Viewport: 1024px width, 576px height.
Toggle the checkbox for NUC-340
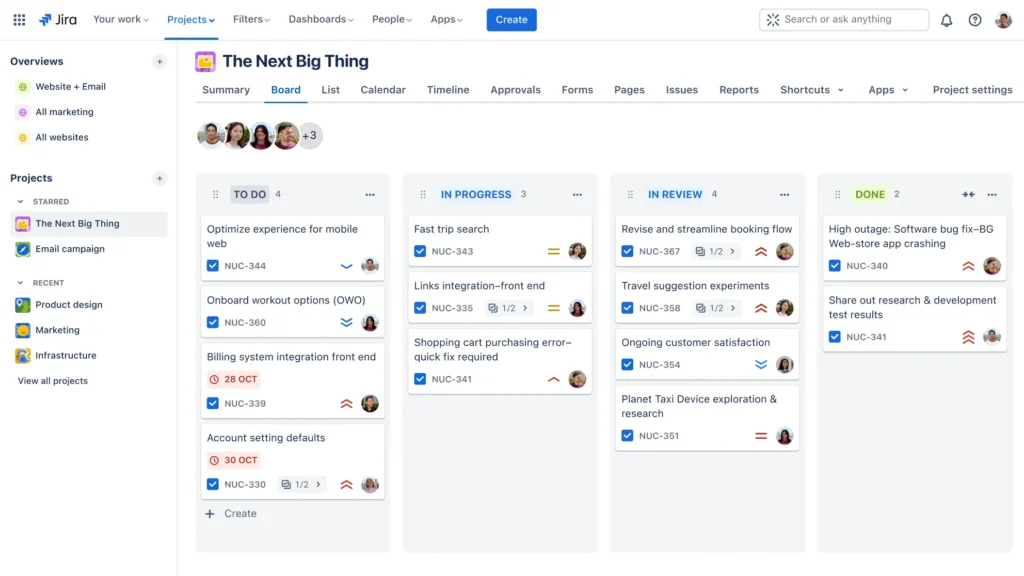coord(834,266)
